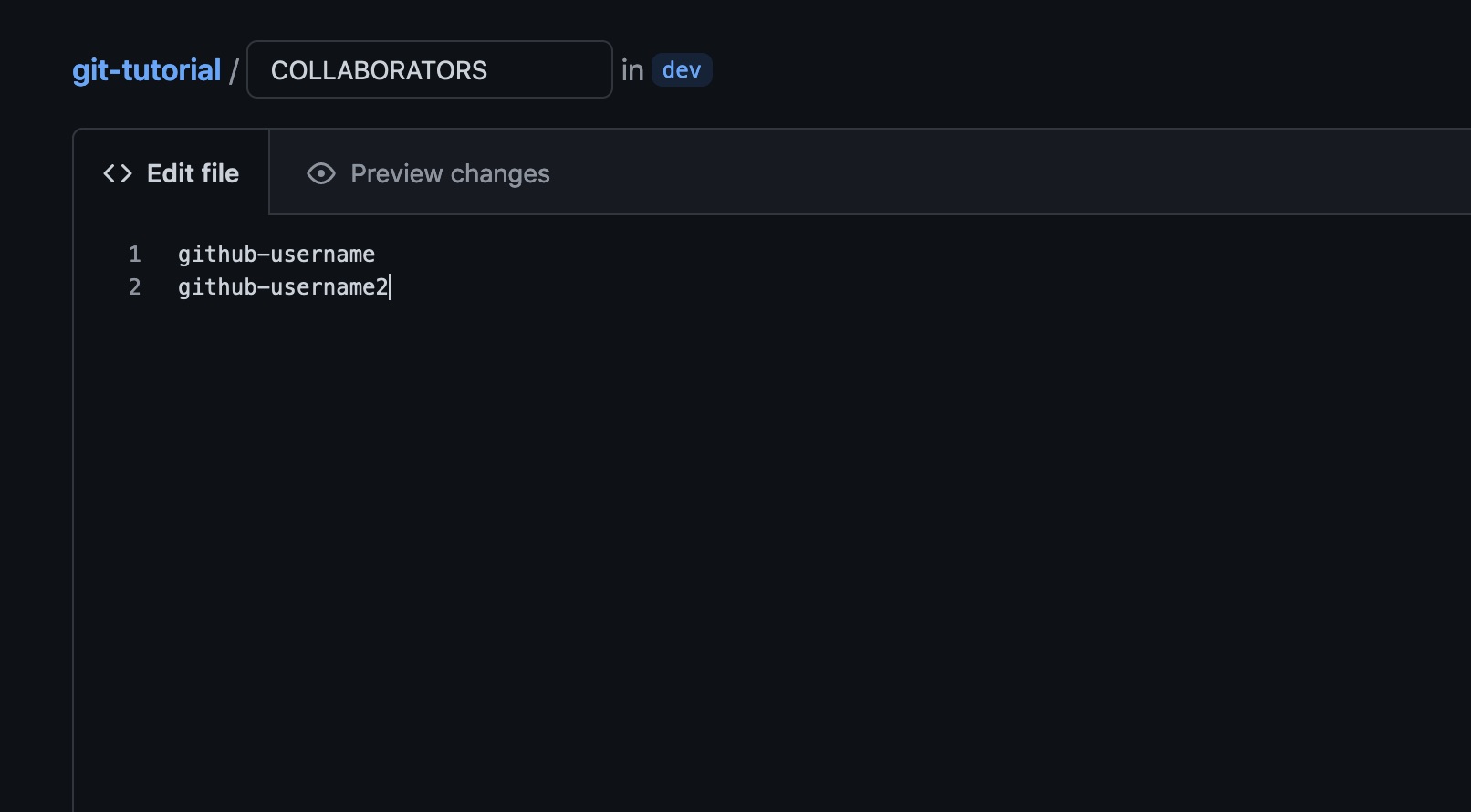Click the eye icon beside Preview changes
The height and width of the screenshot is (812, 1471).
point(320,172)
